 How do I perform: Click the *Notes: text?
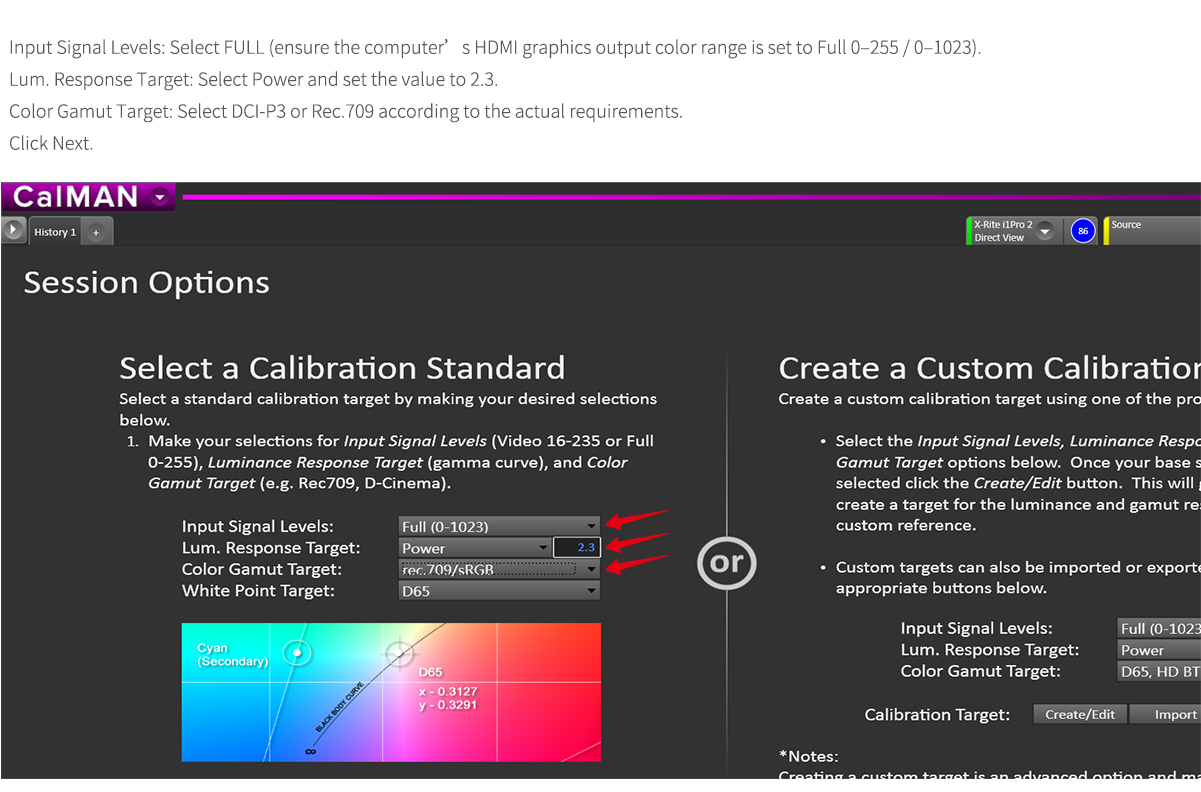808,756
